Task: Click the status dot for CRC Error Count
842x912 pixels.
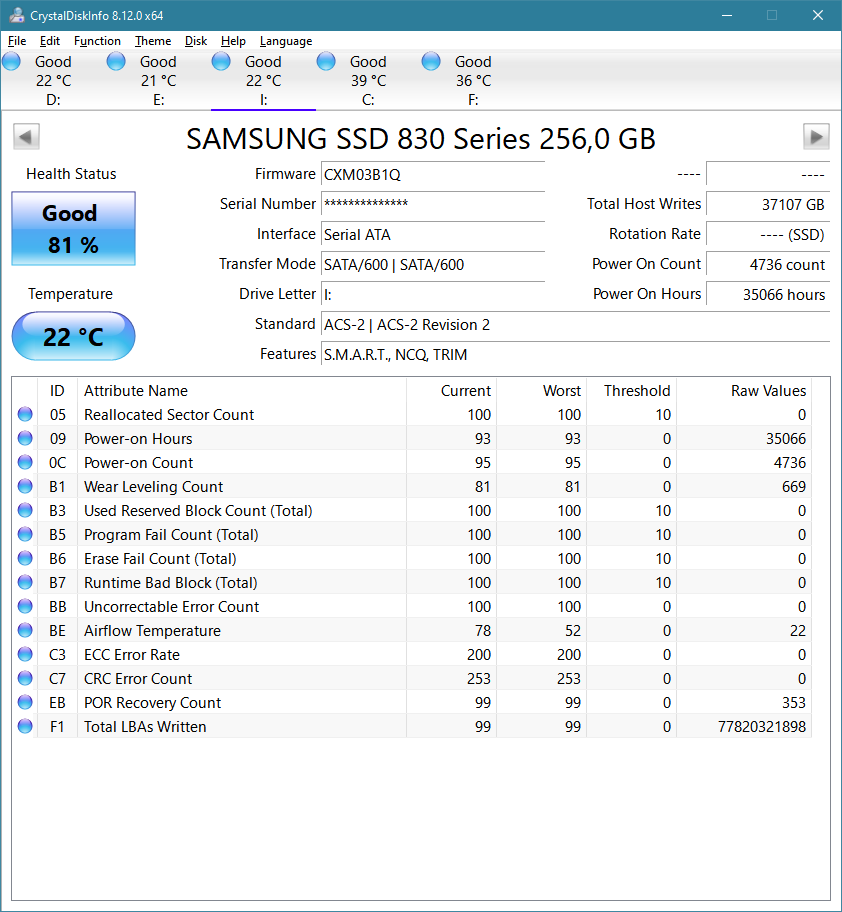Action: point(25,678)
